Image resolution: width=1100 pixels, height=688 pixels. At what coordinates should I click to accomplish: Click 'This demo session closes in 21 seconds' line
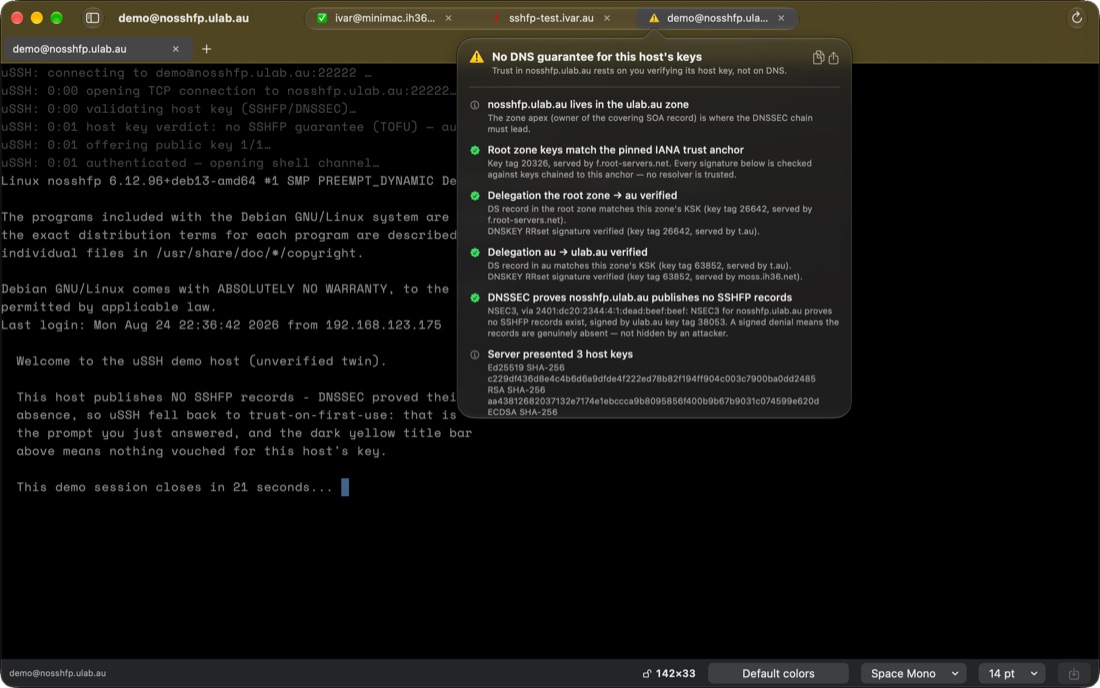175,487
